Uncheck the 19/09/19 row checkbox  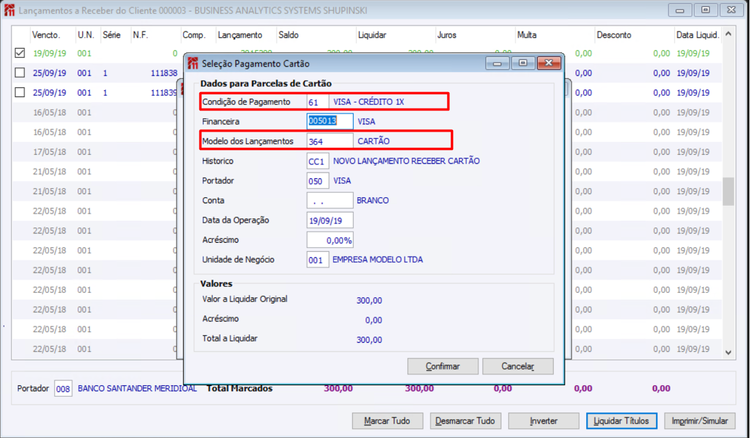click(x=20, y=53)
